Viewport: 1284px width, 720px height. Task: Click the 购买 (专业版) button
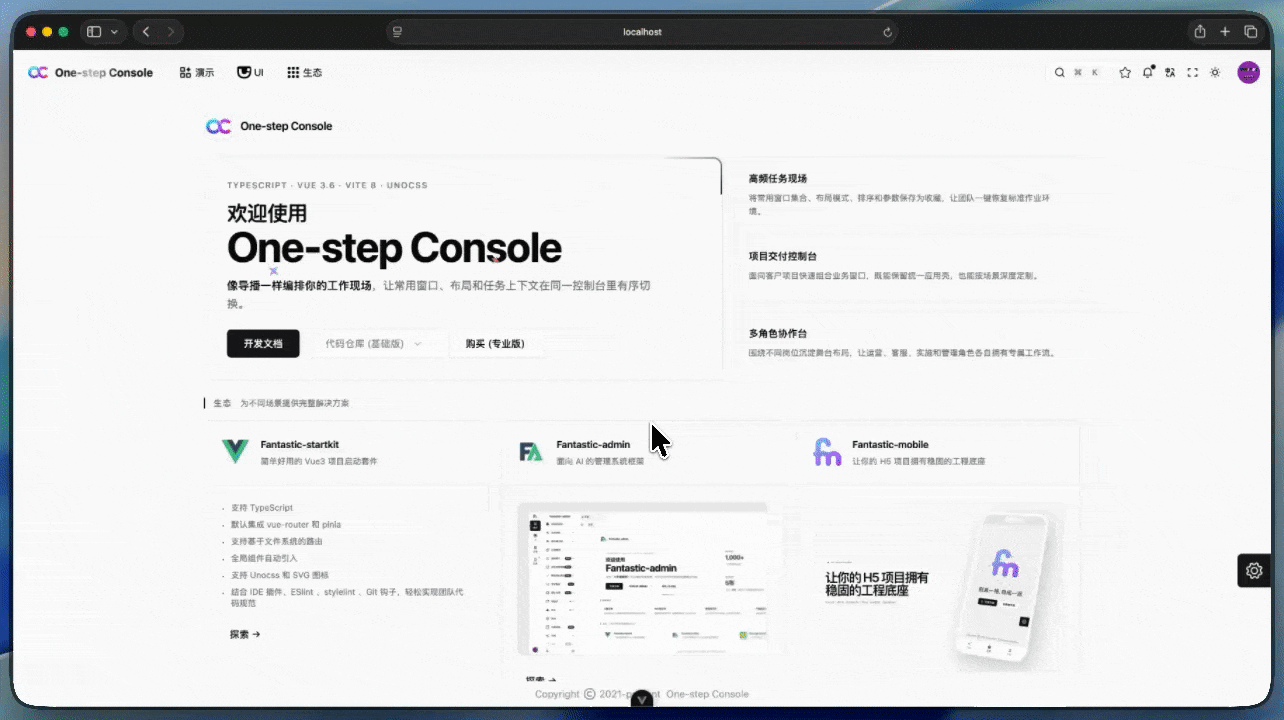point(494,343)
